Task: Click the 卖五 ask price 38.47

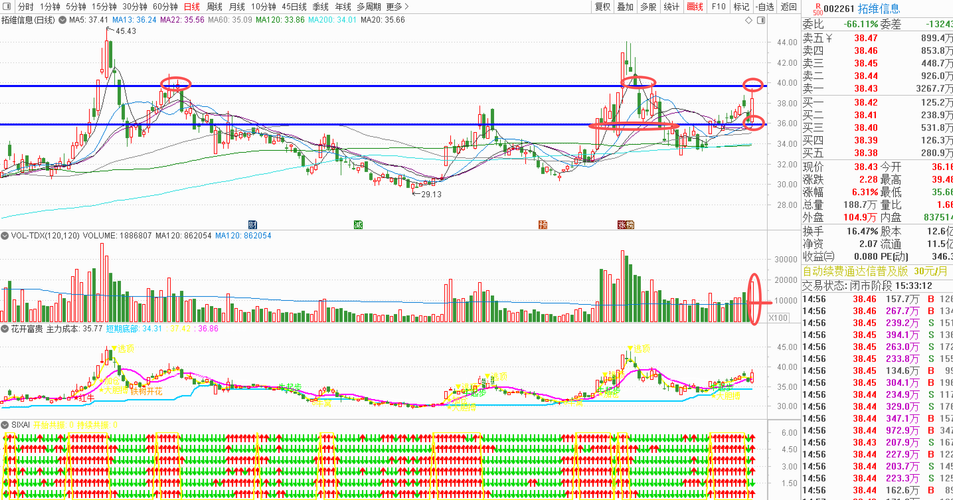Action: 865,38
